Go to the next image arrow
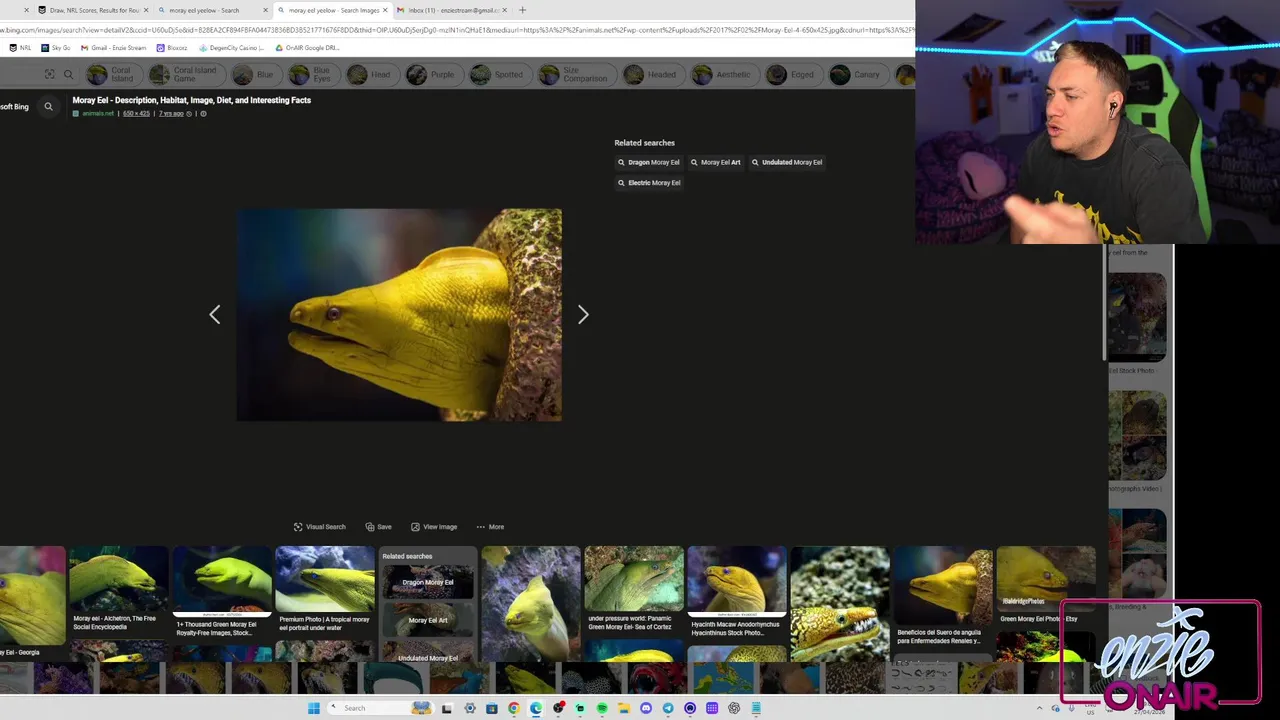The height and width of the screenshot is (720, 1280). click(583, 315)
